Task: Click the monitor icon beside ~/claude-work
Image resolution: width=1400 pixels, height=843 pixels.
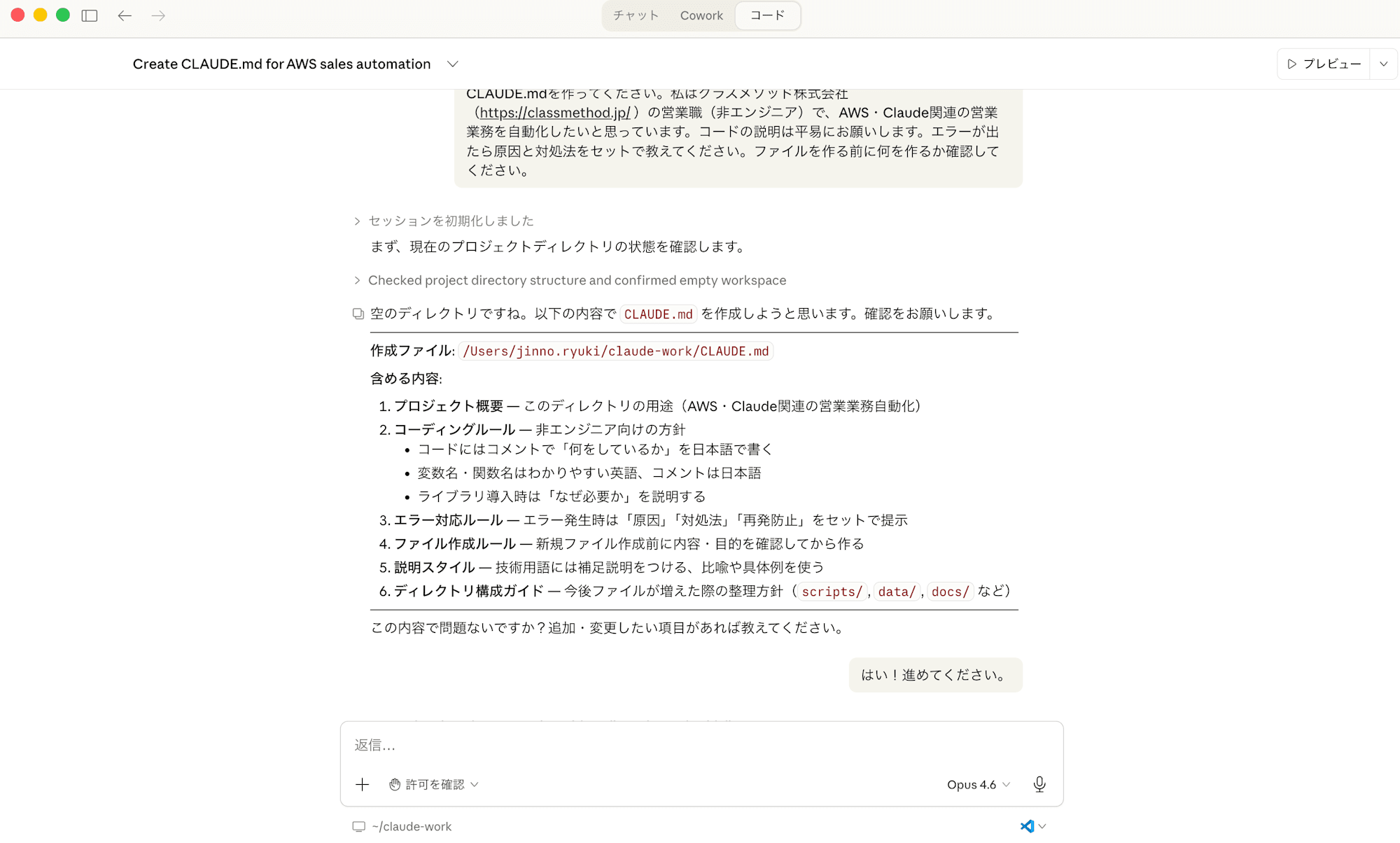Action: (x=358, y=826)
